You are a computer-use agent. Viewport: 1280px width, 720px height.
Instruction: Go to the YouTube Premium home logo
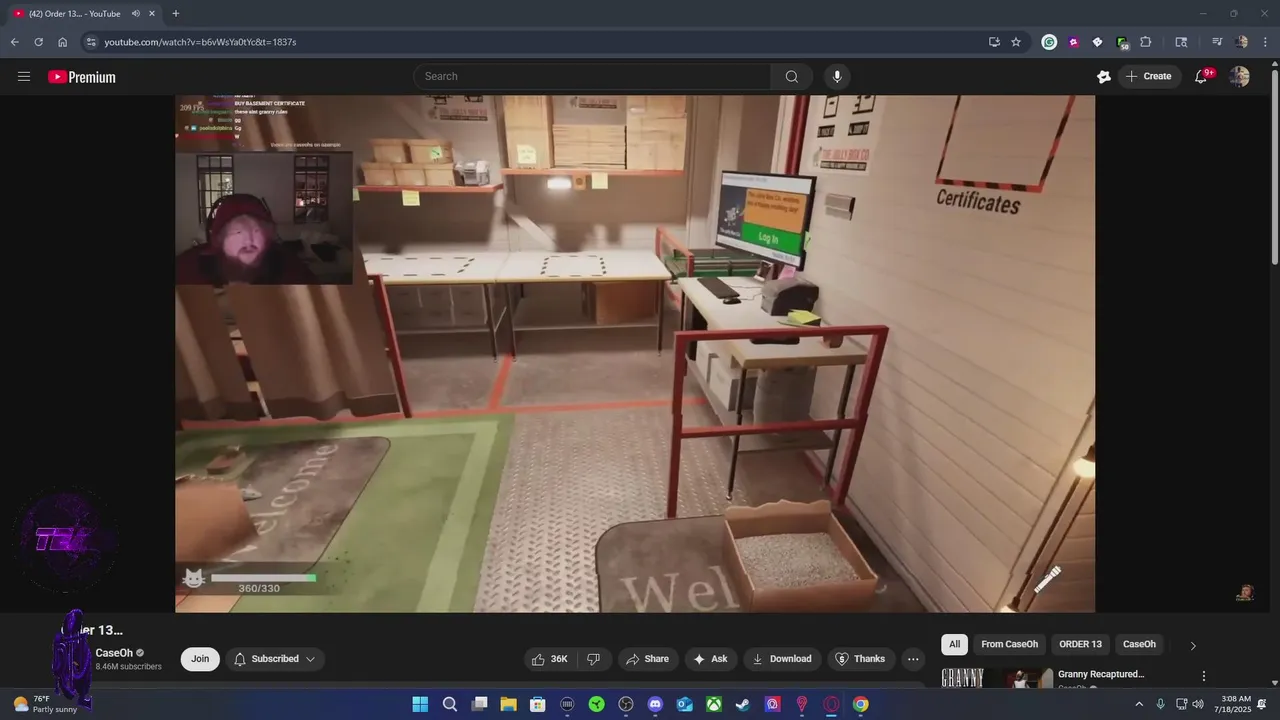point(82,77)
